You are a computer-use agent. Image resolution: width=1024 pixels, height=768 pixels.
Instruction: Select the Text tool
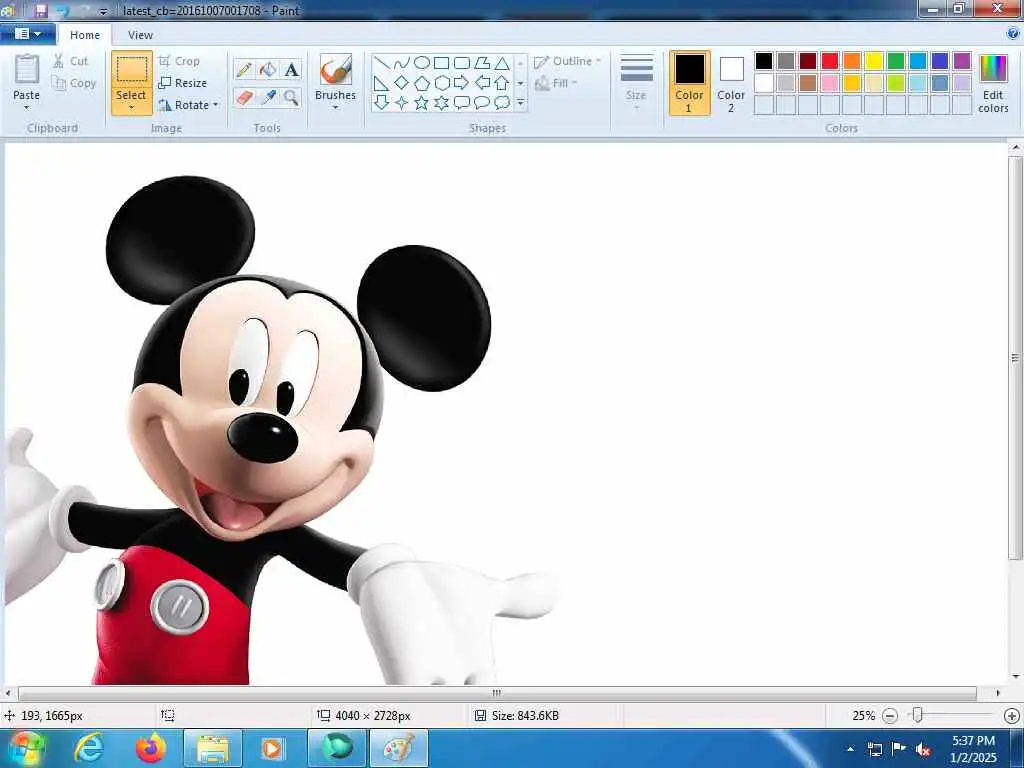291,69
